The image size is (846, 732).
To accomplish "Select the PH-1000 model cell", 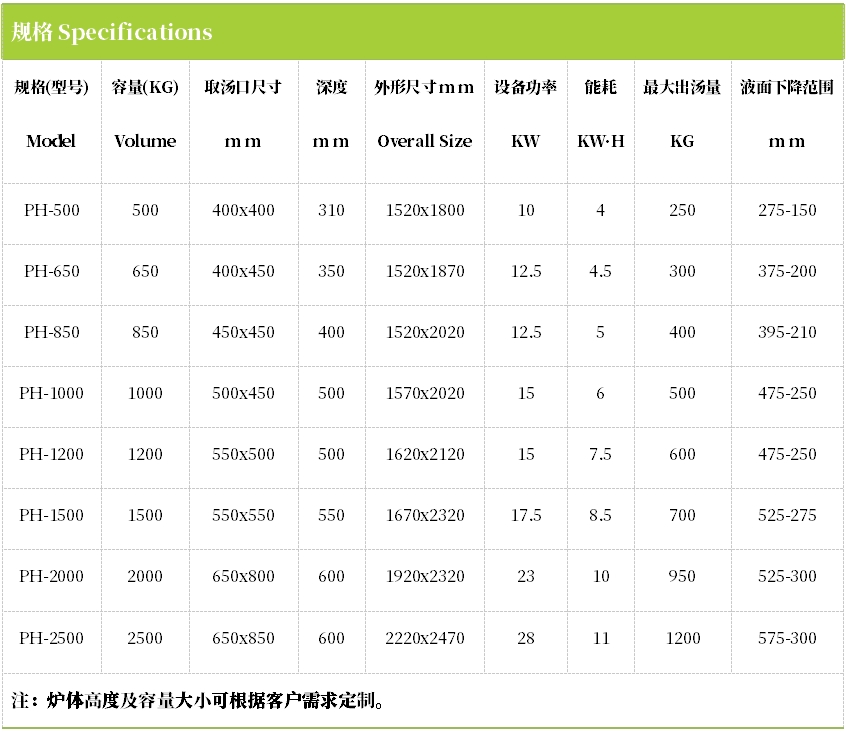I will click(51, 393).
